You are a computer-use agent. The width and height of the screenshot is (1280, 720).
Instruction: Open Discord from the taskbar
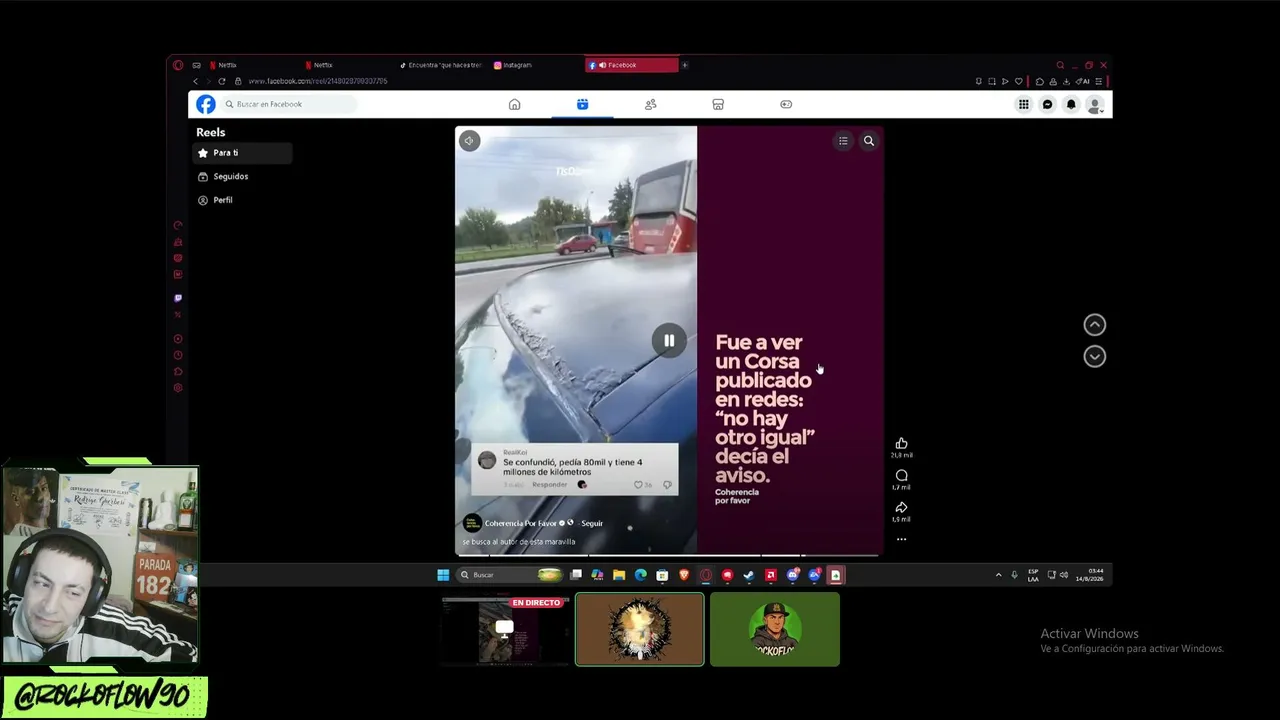(x=793, y=575)
